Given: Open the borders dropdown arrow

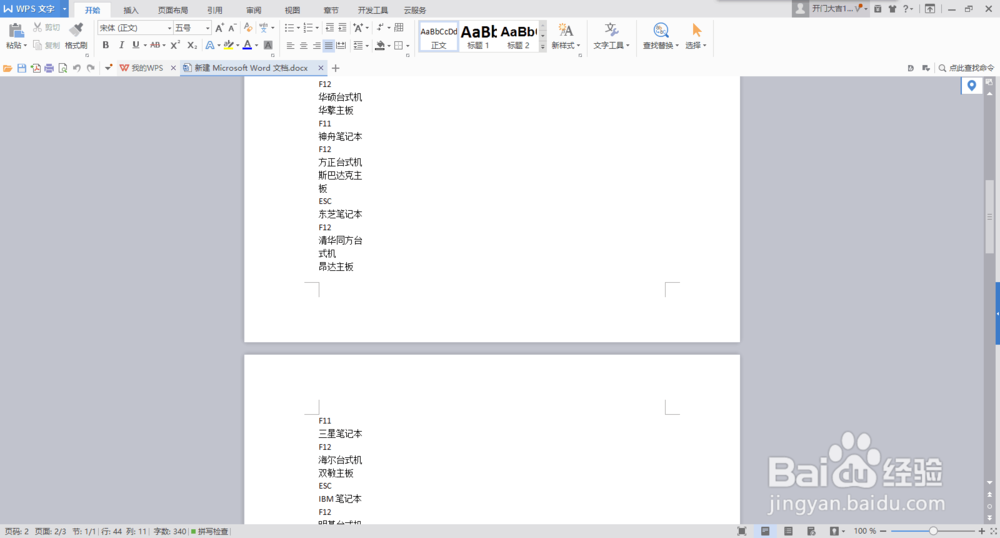Looking at the screenshot, I should [x=408, y=45].
